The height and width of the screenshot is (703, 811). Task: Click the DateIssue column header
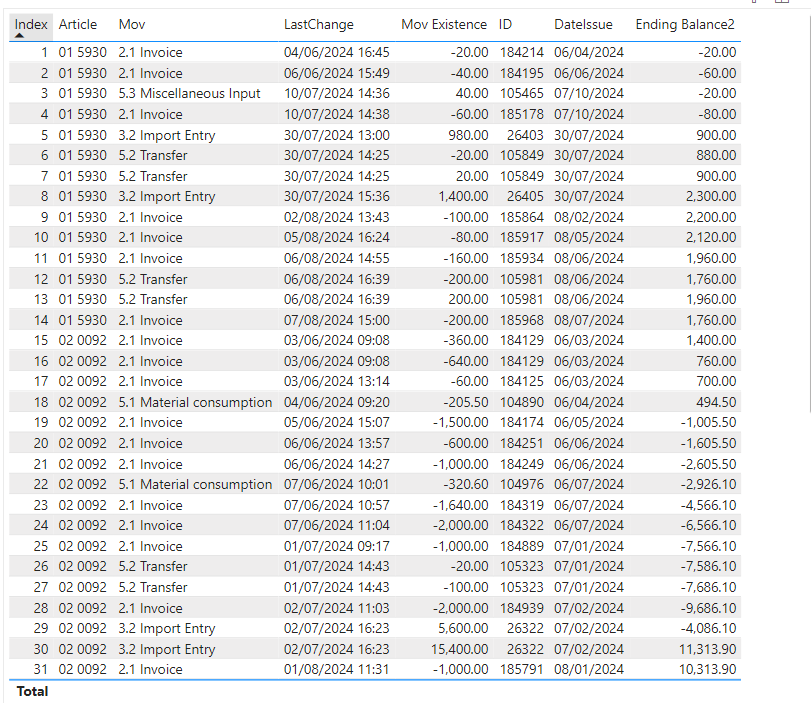pyautogui.click(x=583, y=24)
